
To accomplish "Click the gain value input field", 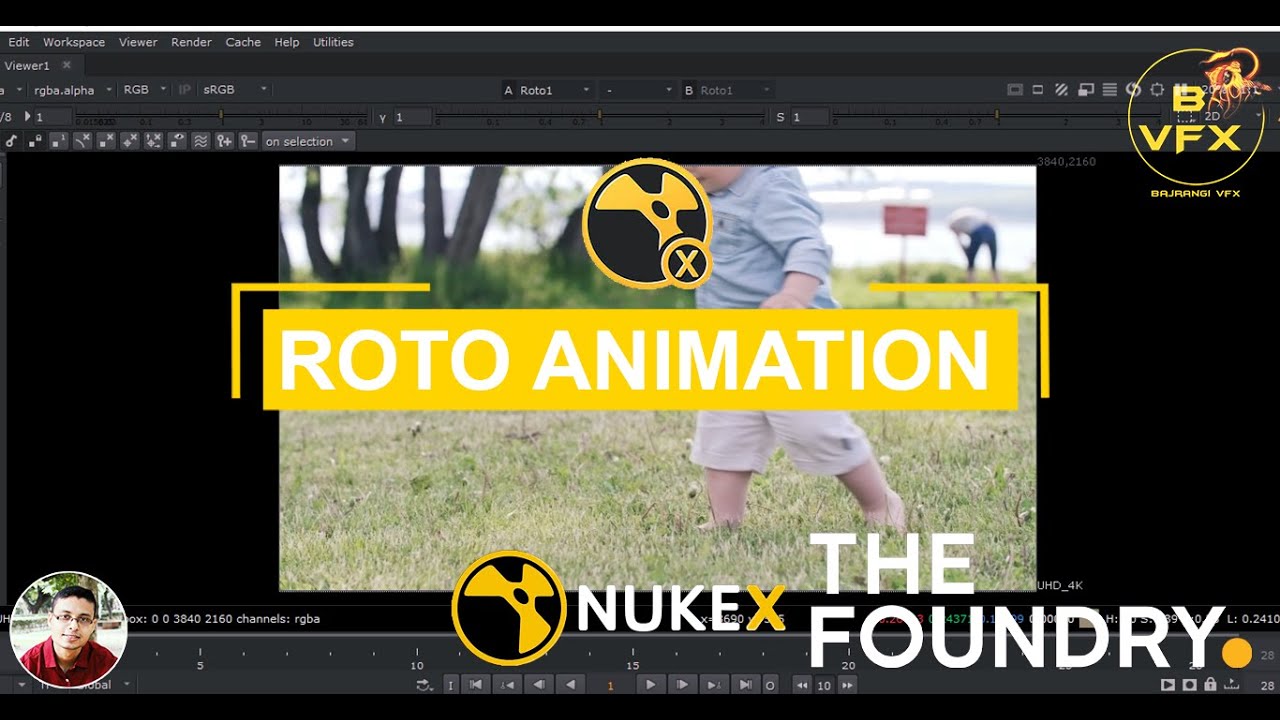I will 52,117.
